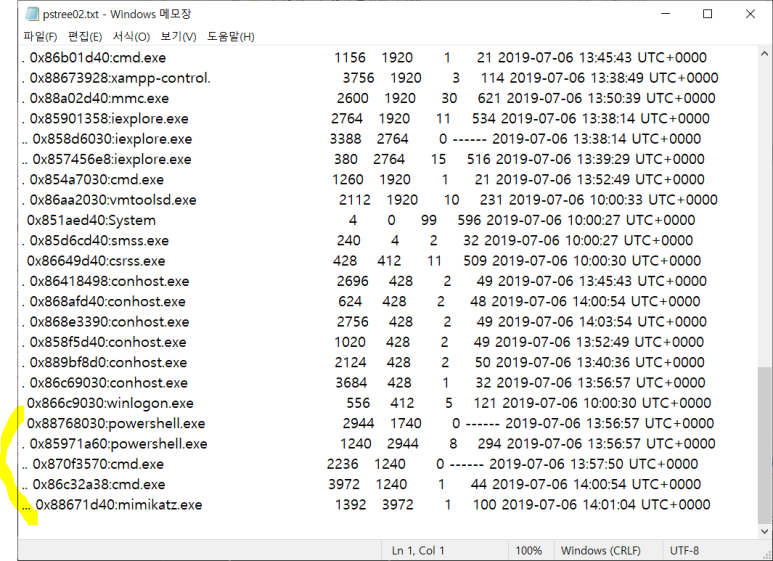Click the 0x86418498:conhost.exe entry
773x561 pixels.
click(109, 281)
